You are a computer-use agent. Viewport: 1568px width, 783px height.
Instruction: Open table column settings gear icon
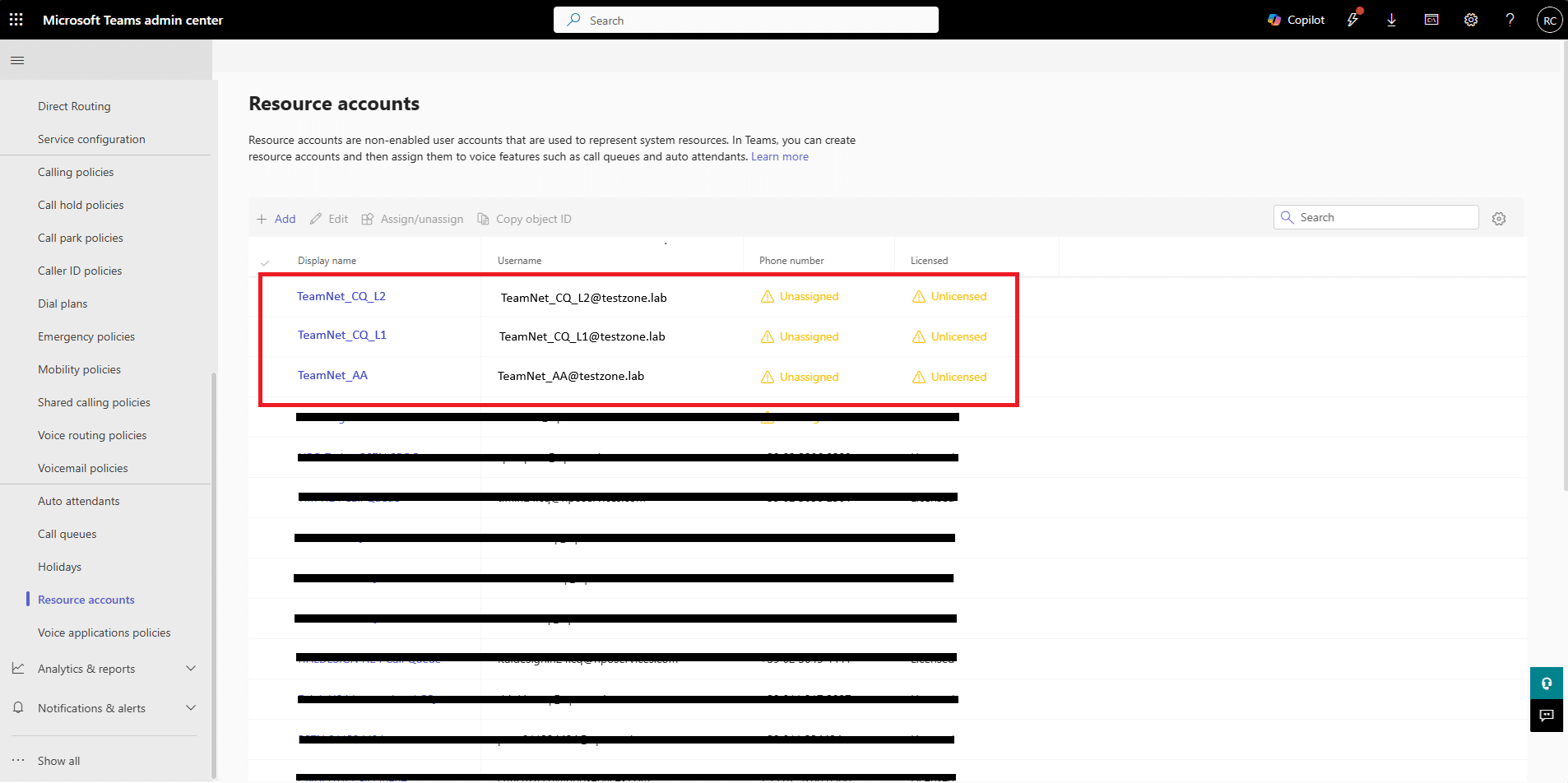tap(1499, 219)
